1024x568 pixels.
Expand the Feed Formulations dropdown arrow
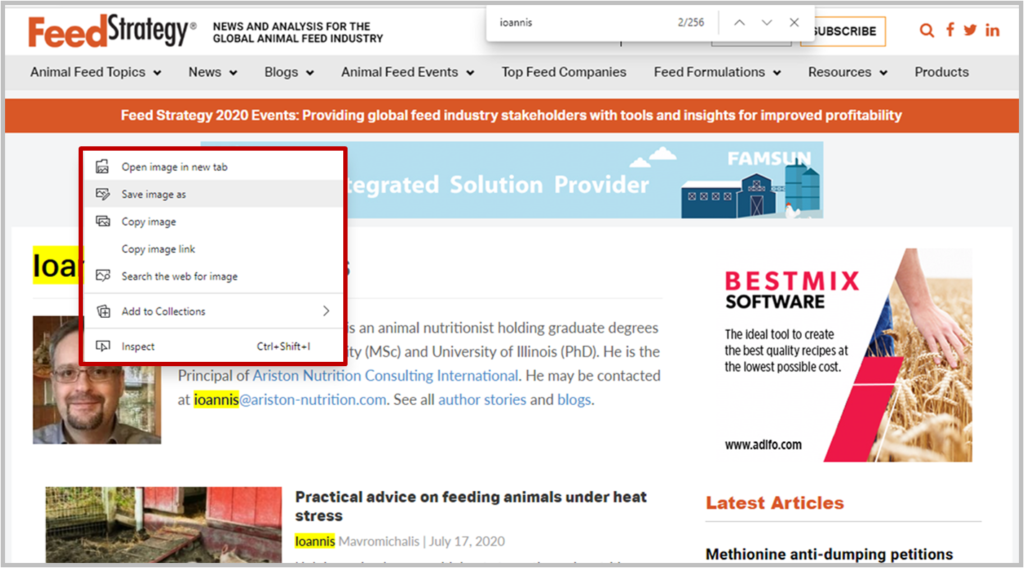[776, 73]
